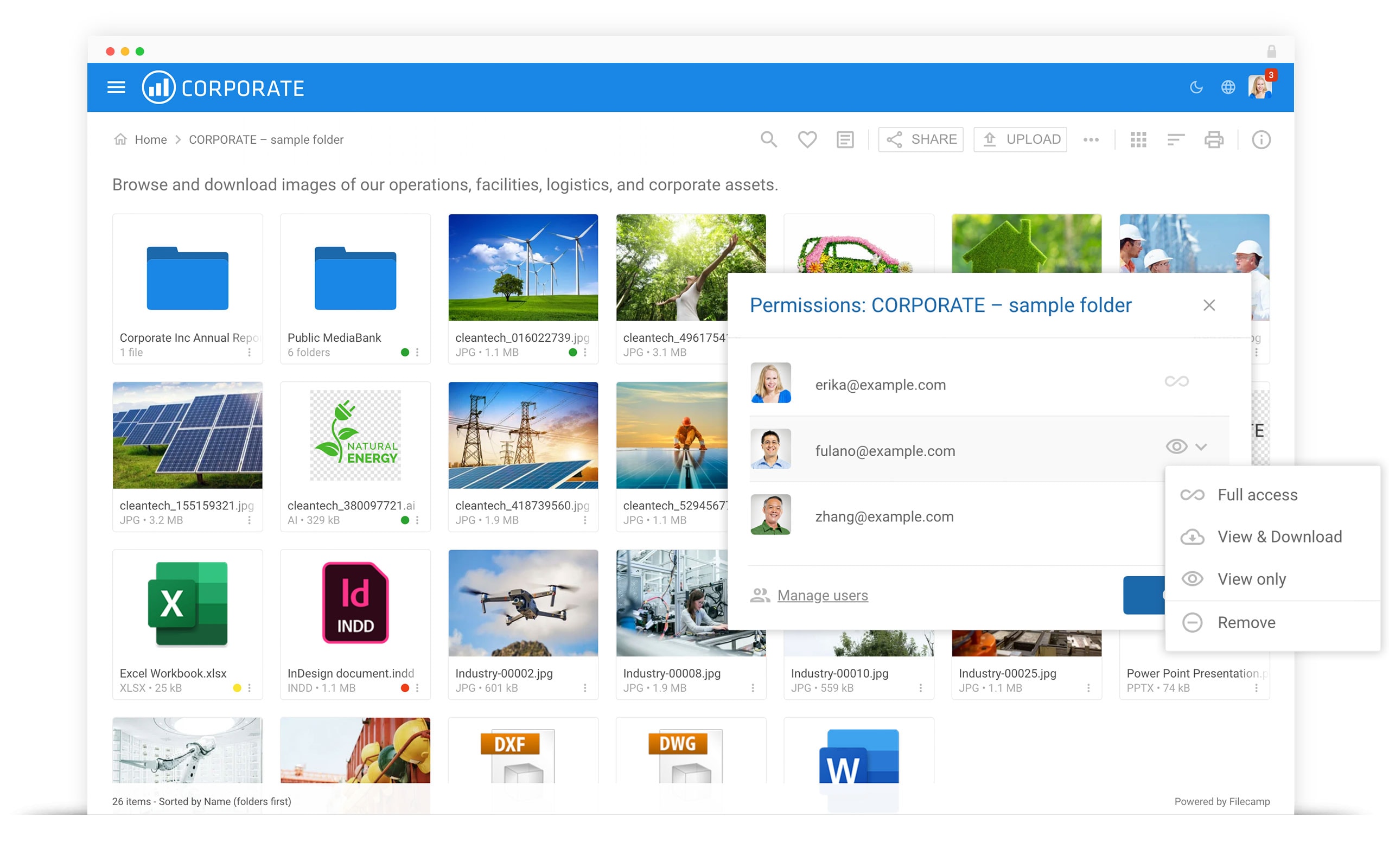Open wind turbines cleantech_016022739.jpg thumbnail
Image resolution: width=1389 pixels, height=868 pixels.
pyautogui.click(x=523, y=267)
